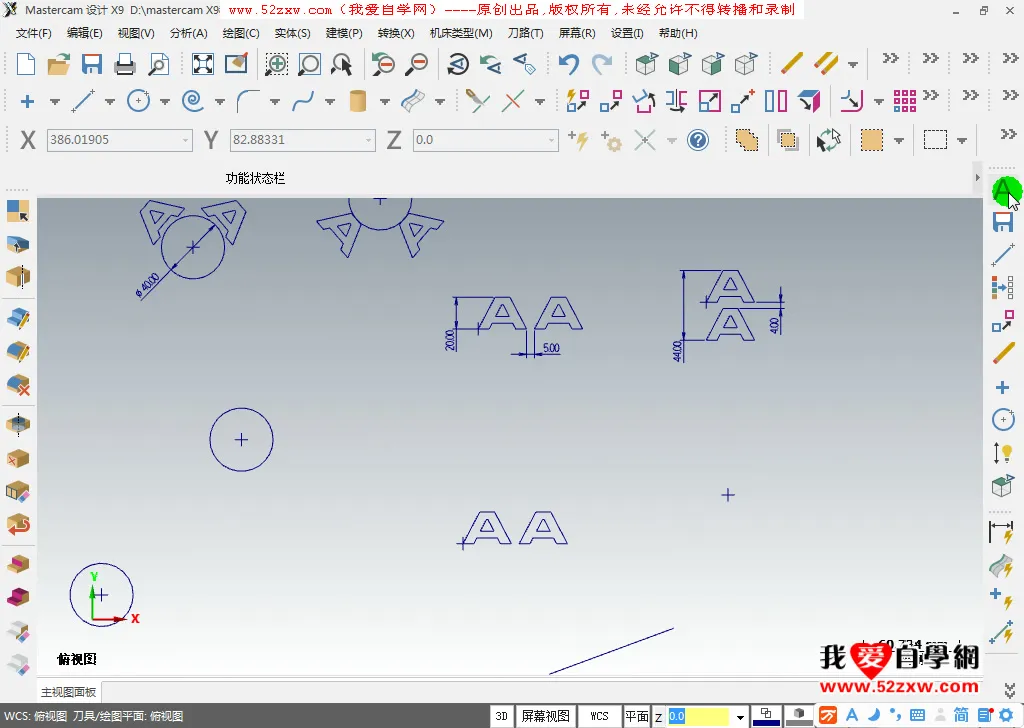Click the Save disk icon in toolbar
This screenshot has width=1024, height=728.
tap(92, 65)
